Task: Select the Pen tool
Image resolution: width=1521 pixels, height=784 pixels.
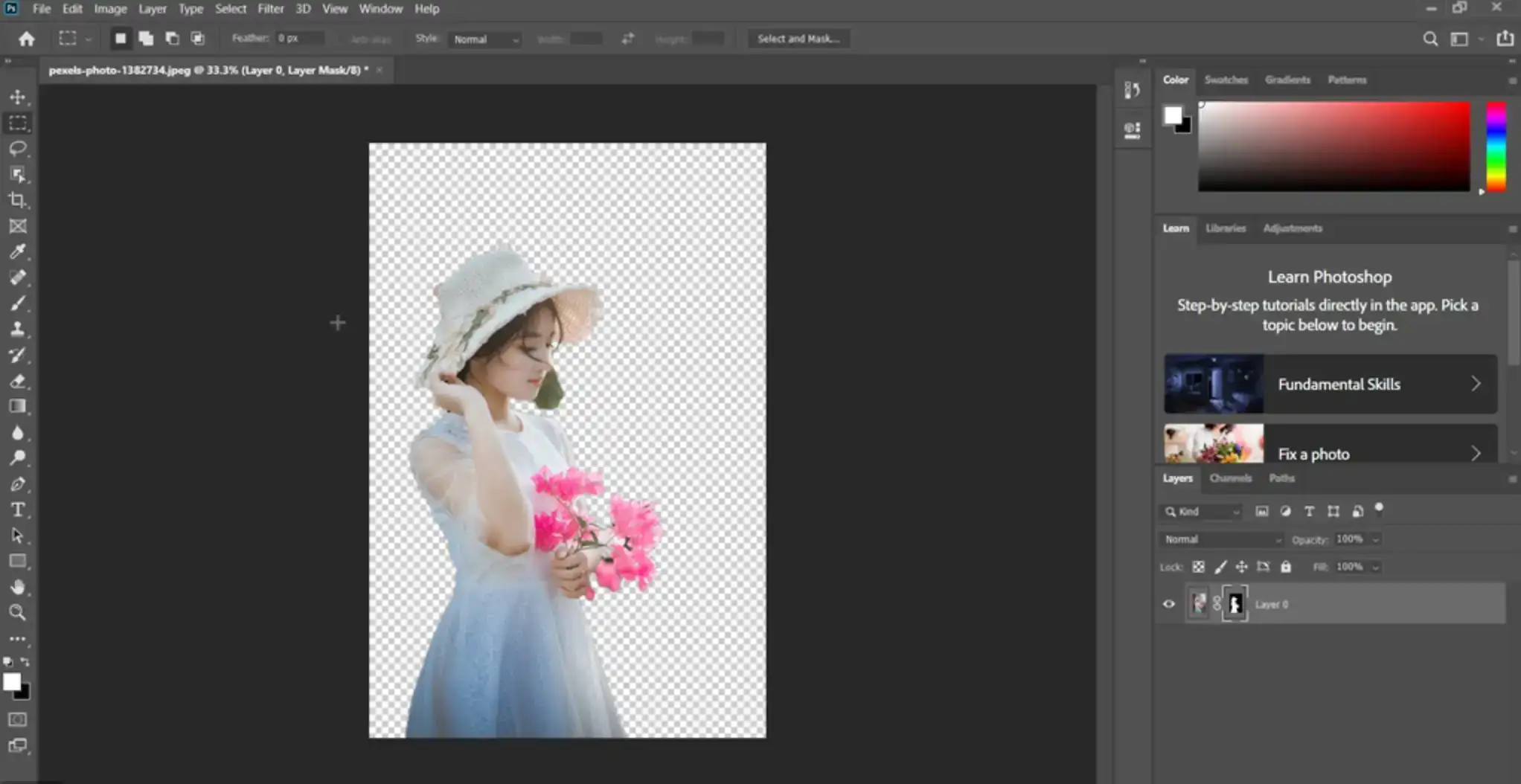Action: point(18,484)
